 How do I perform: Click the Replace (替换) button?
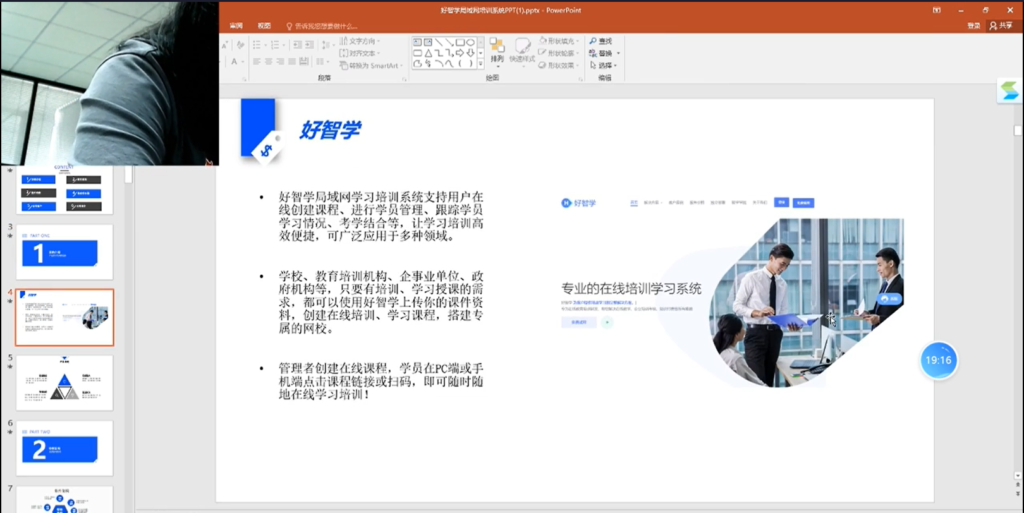point(605,53)
